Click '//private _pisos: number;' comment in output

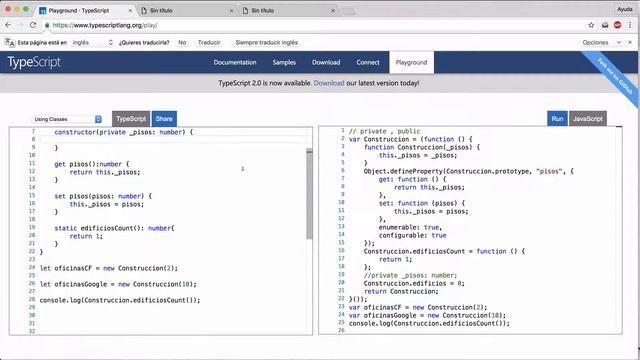410,276
